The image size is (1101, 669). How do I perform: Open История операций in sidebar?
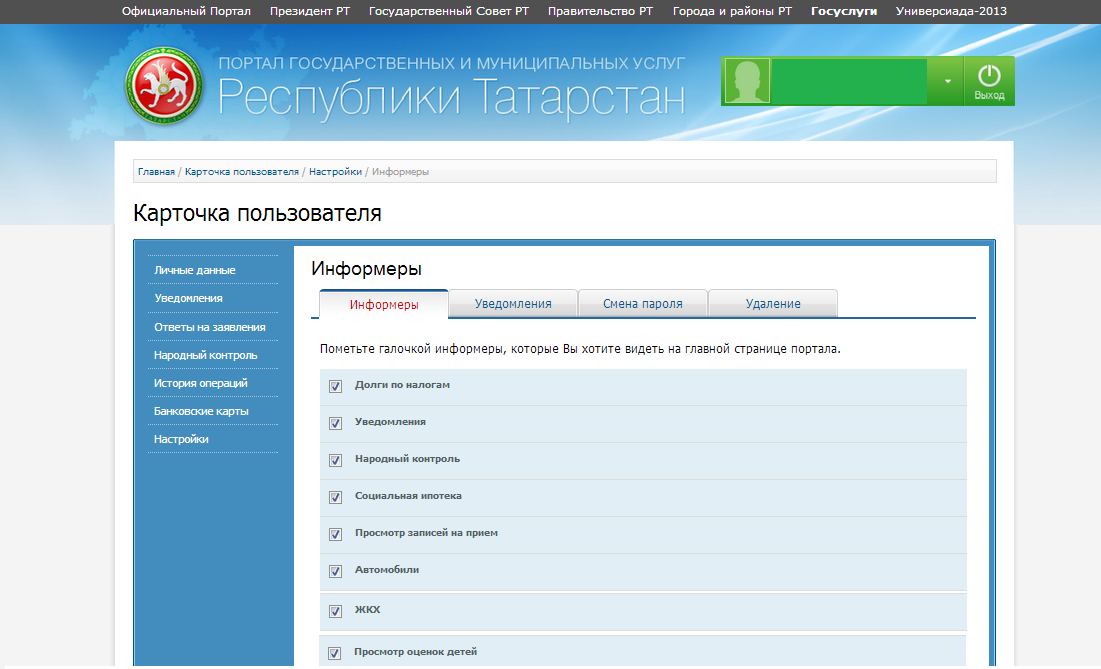point(200,383)
